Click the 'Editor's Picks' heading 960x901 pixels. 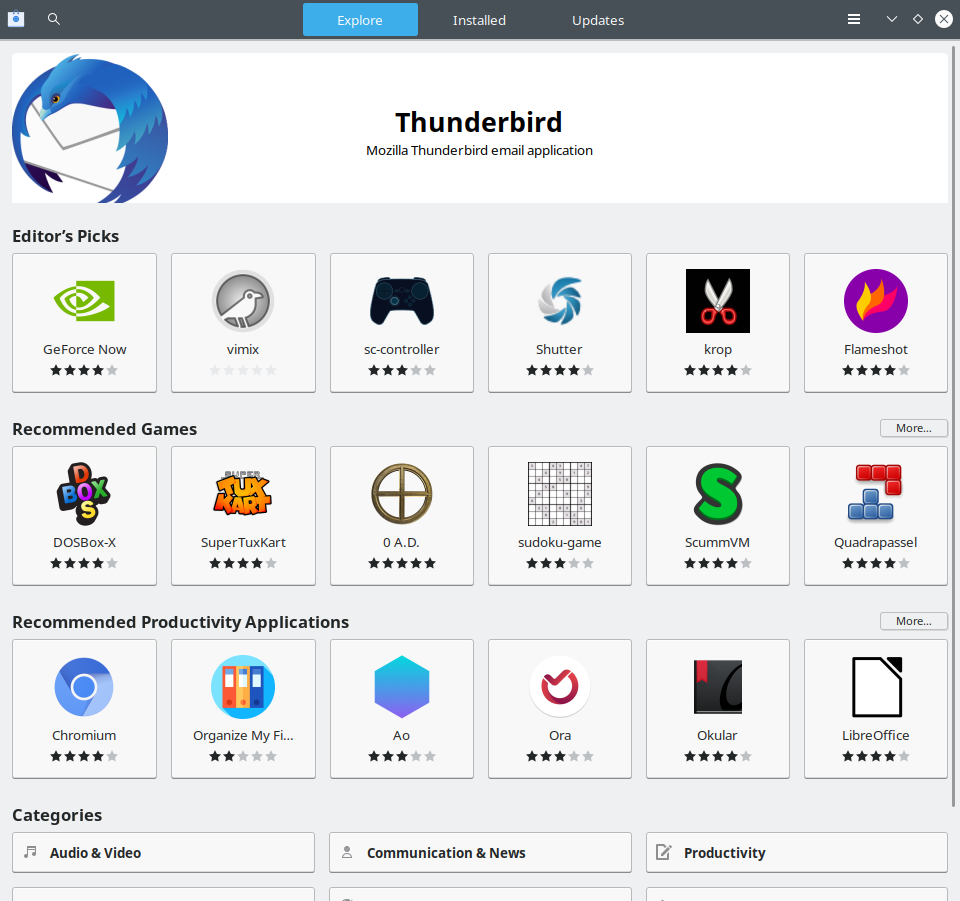pos(66,236)
